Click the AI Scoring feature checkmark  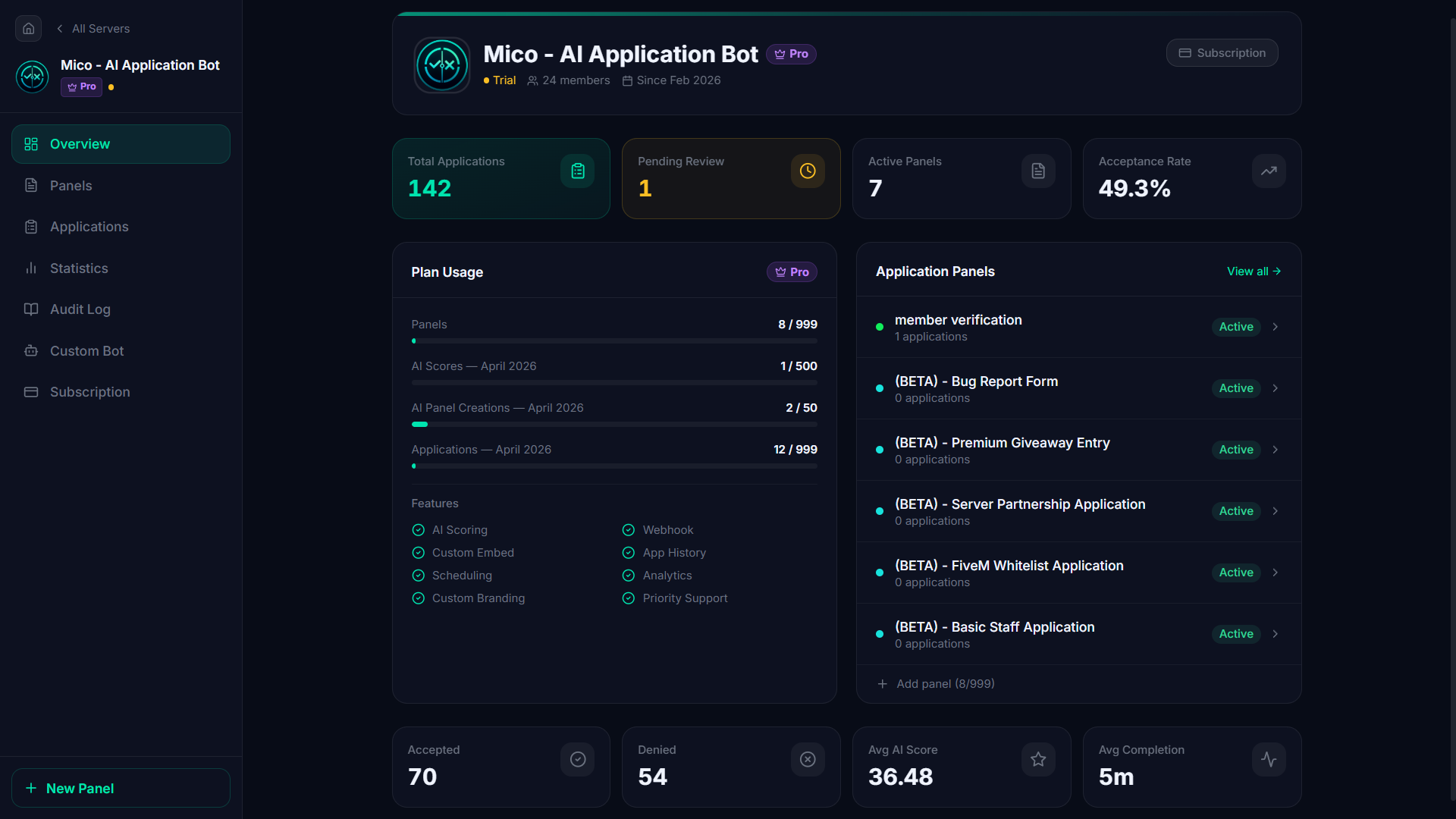coord(418,530)
